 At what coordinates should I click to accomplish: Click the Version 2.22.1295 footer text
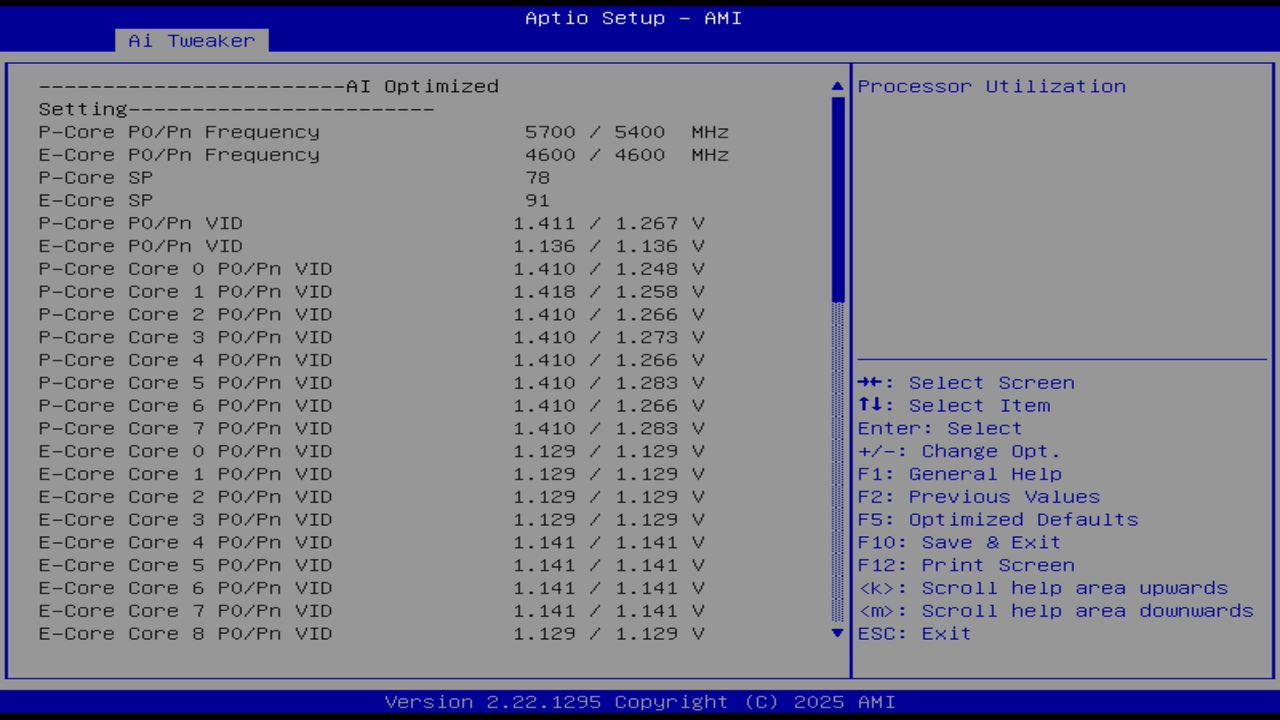[x=638, y=701]
